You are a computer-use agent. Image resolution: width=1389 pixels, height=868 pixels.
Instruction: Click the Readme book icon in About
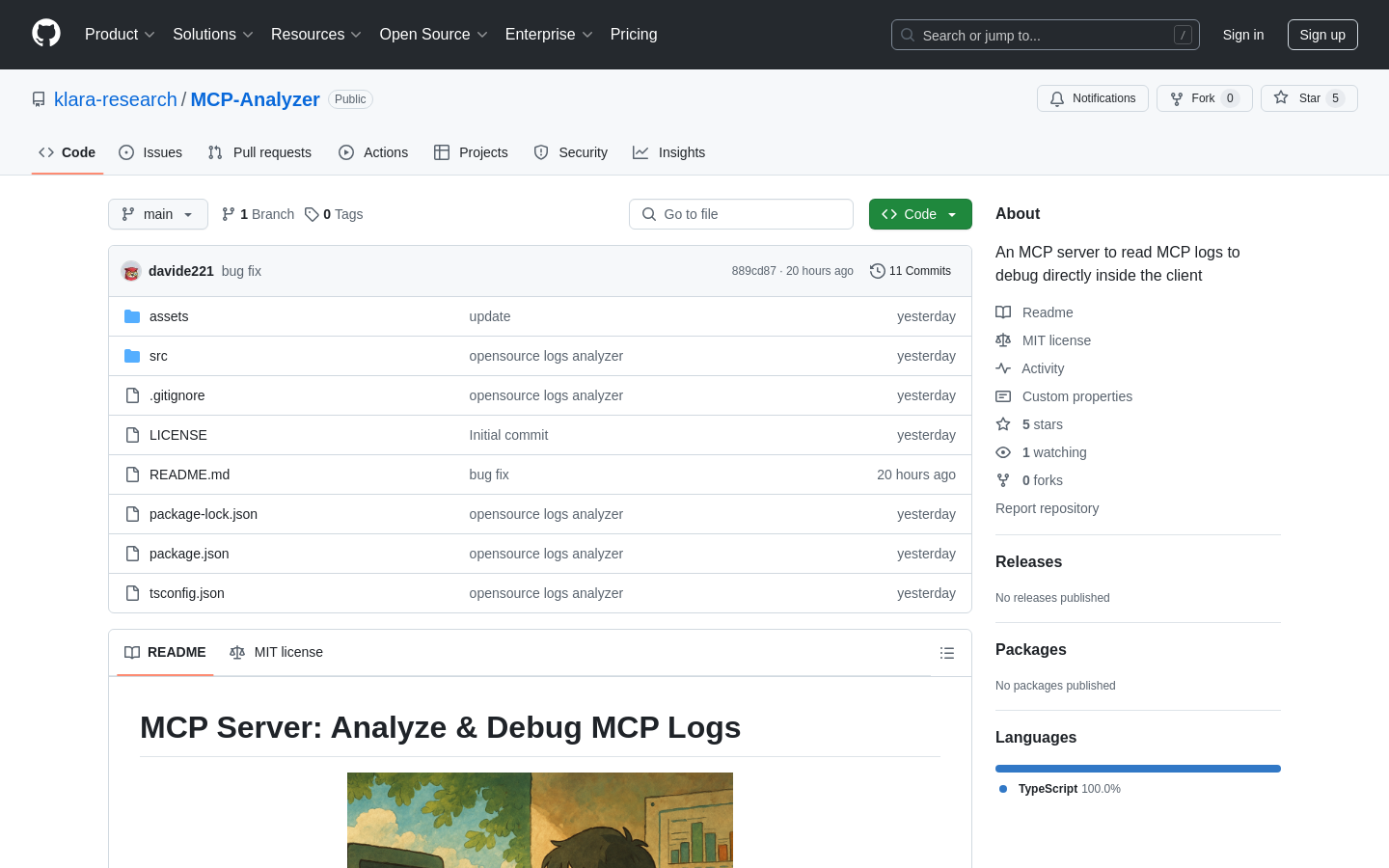[1003, 312]
